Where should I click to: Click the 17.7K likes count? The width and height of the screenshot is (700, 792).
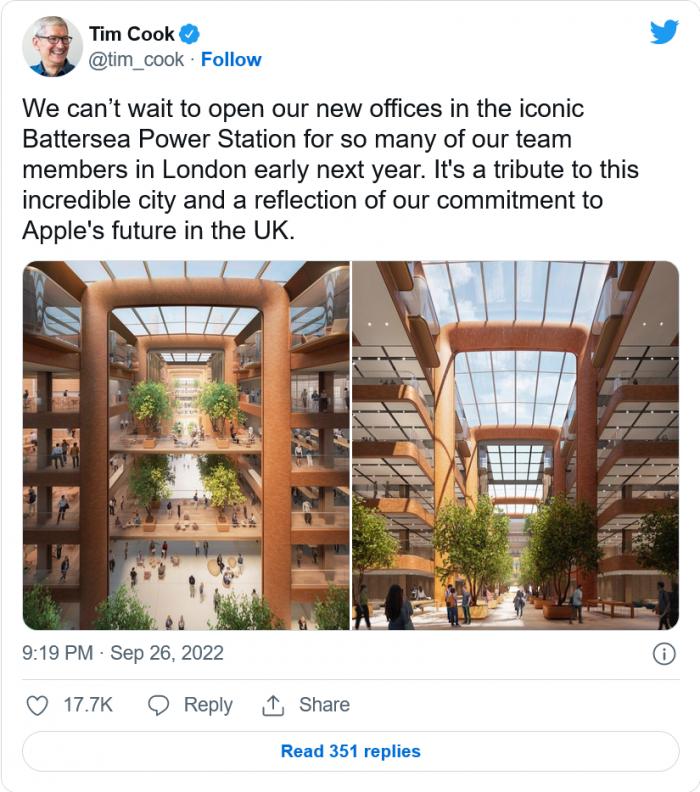(88, 705)
